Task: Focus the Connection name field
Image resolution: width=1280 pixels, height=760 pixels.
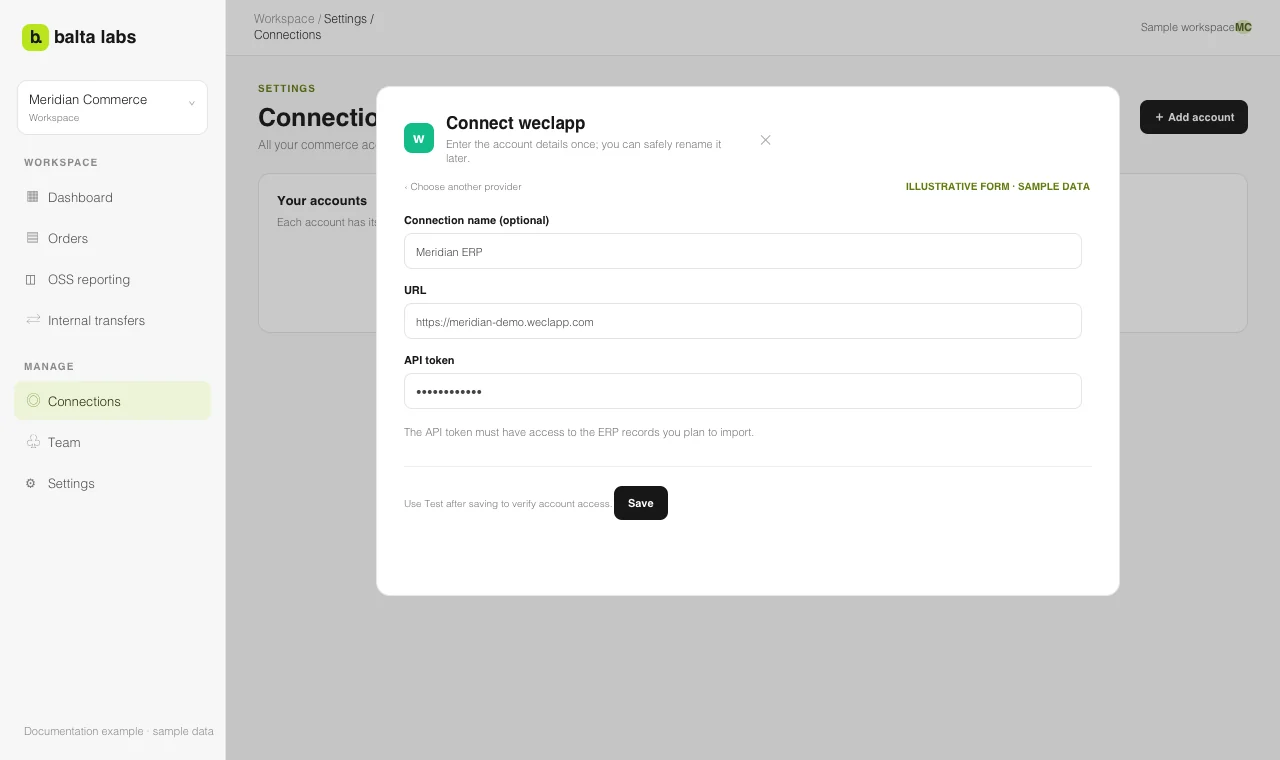Action: click(x=743, y=251)
